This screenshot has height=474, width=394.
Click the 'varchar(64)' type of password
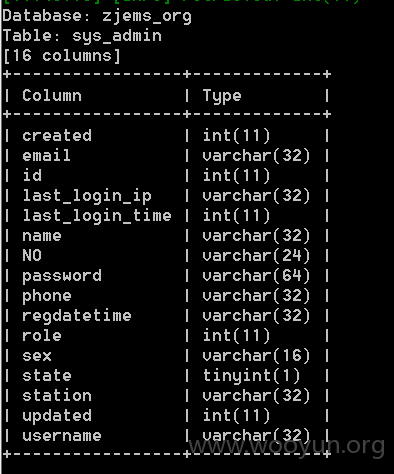click(x=256, y=276)
